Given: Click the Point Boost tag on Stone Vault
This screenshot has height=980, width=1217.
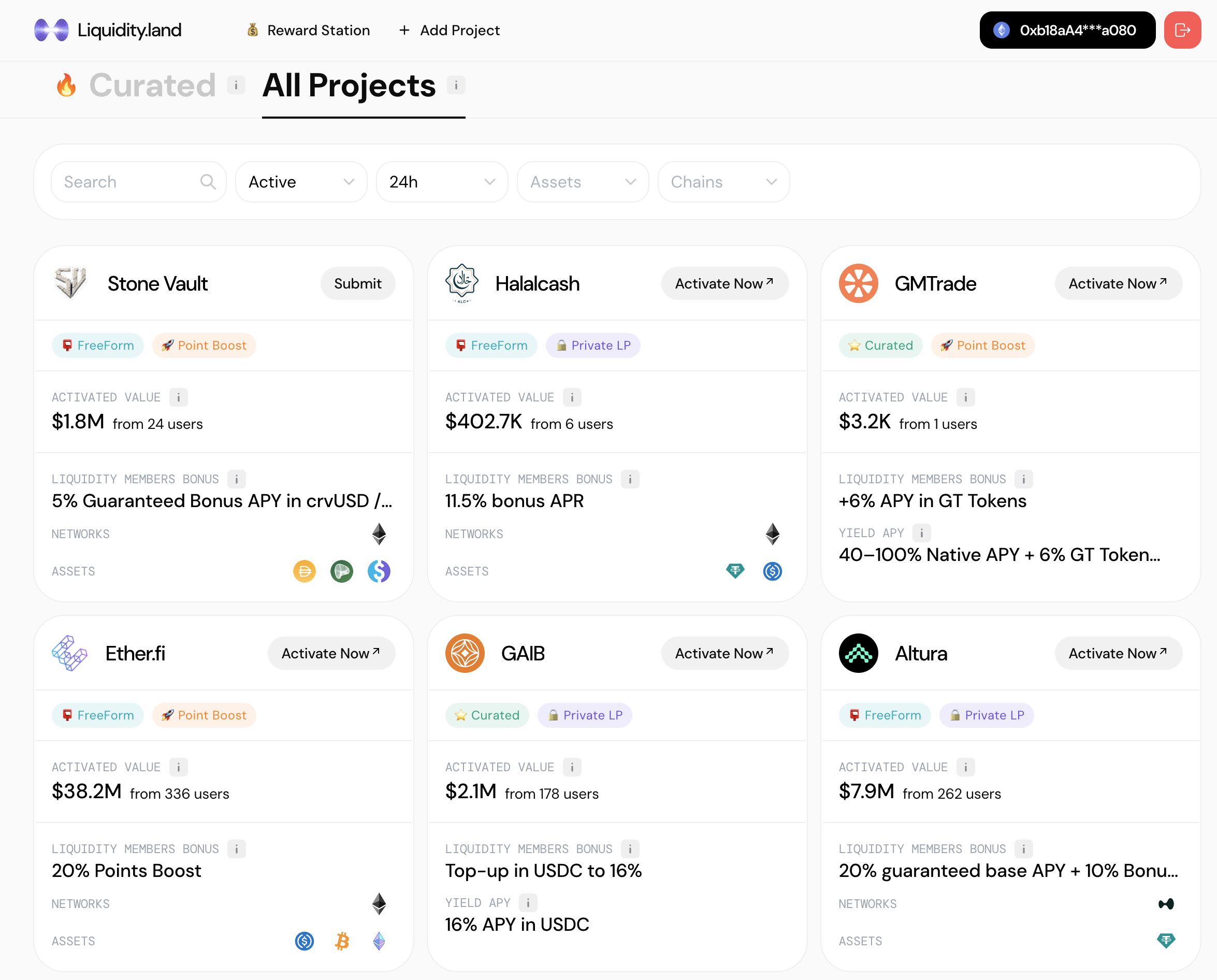Looking at the screenshot, I should click(204, 345).
